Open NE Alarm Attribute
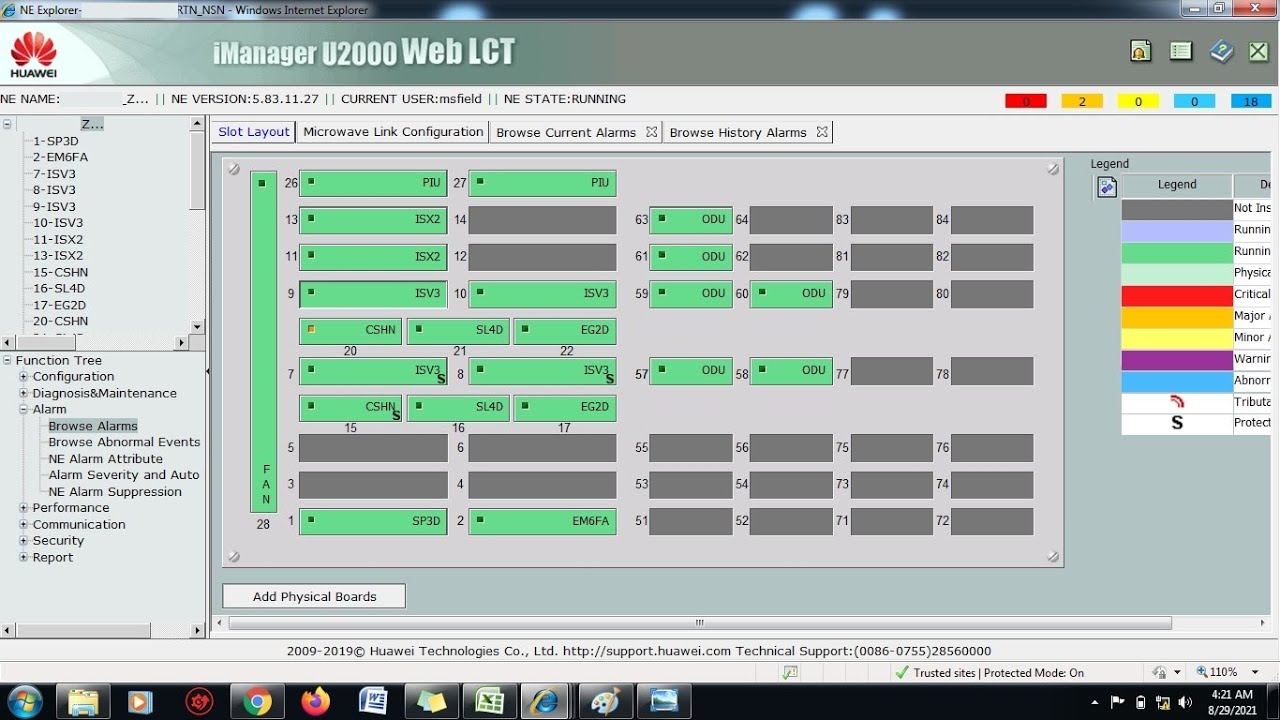 [x=105, y=459]
